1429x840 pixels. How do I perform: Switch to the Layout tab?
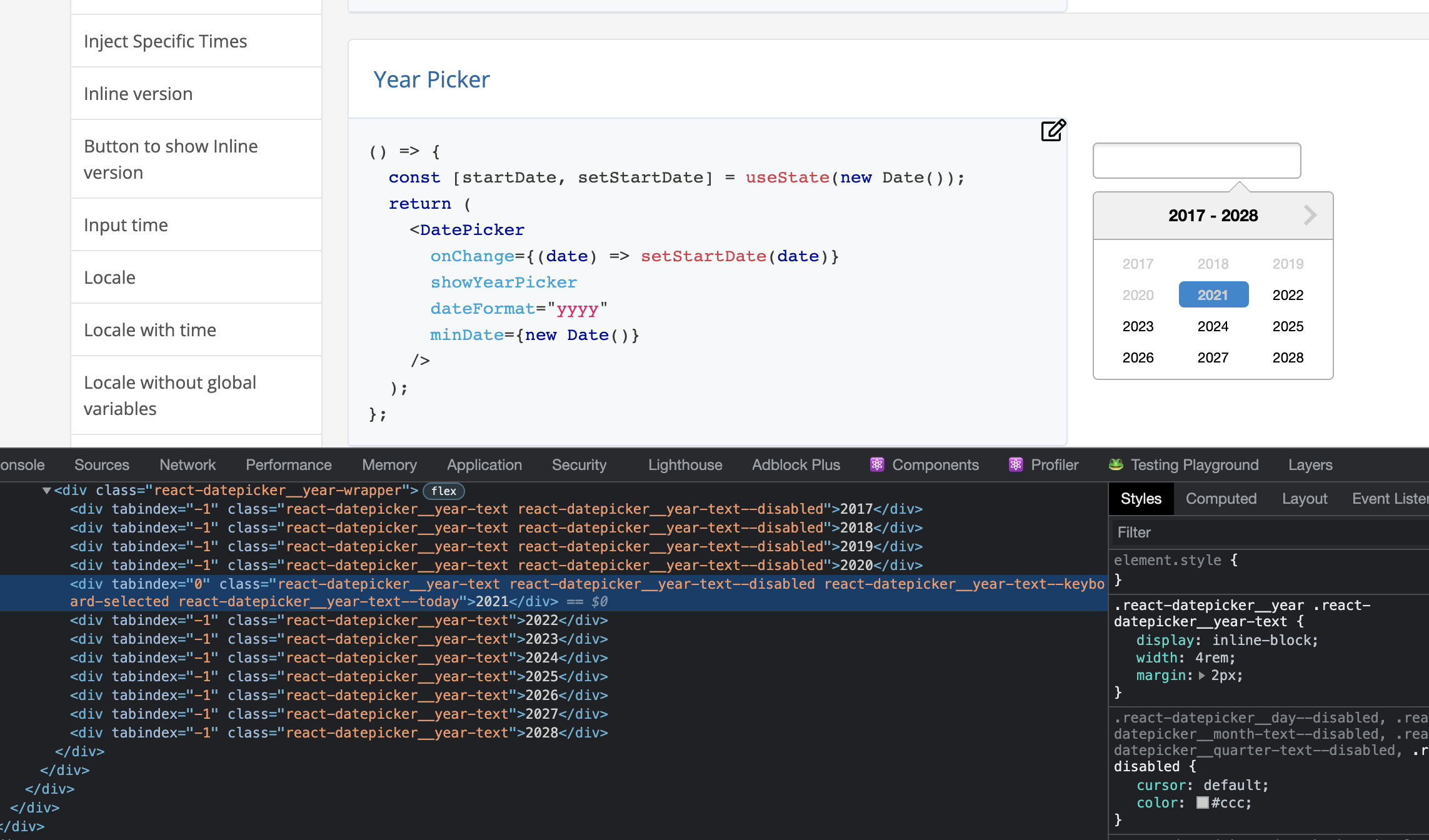click(1305, 498)
